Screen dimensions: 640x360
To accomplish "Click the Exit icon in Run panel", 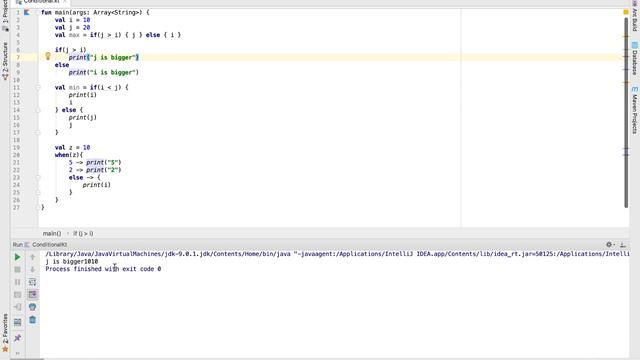I will click(17, 307).
